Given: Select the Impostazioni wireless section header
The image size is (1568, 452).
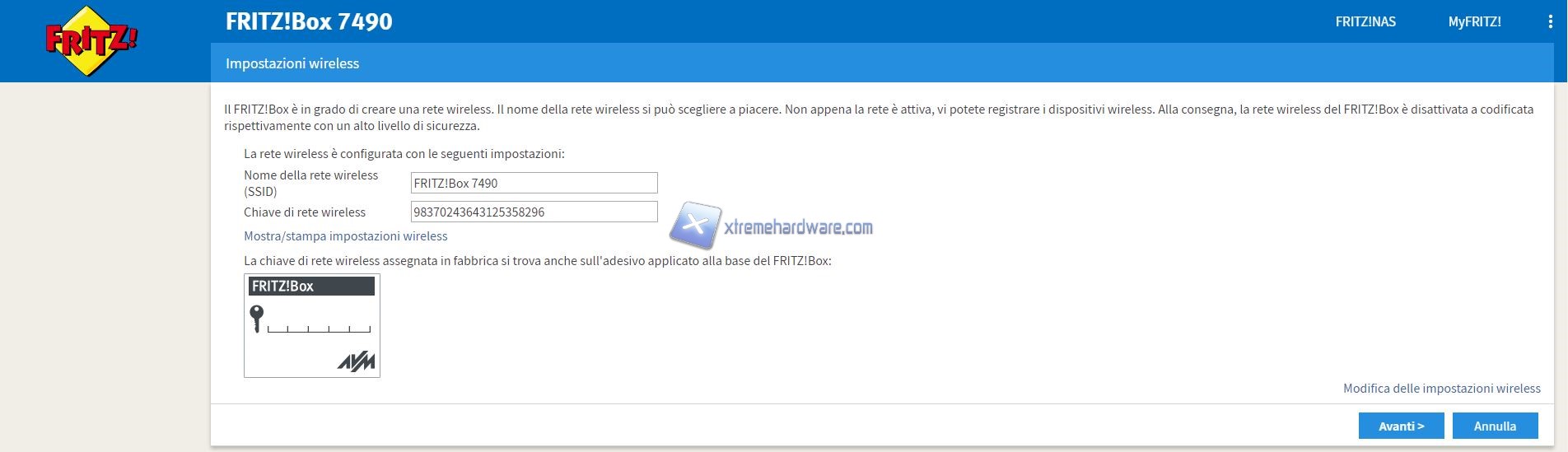Looking at the screenshot, I should [292, 63].
